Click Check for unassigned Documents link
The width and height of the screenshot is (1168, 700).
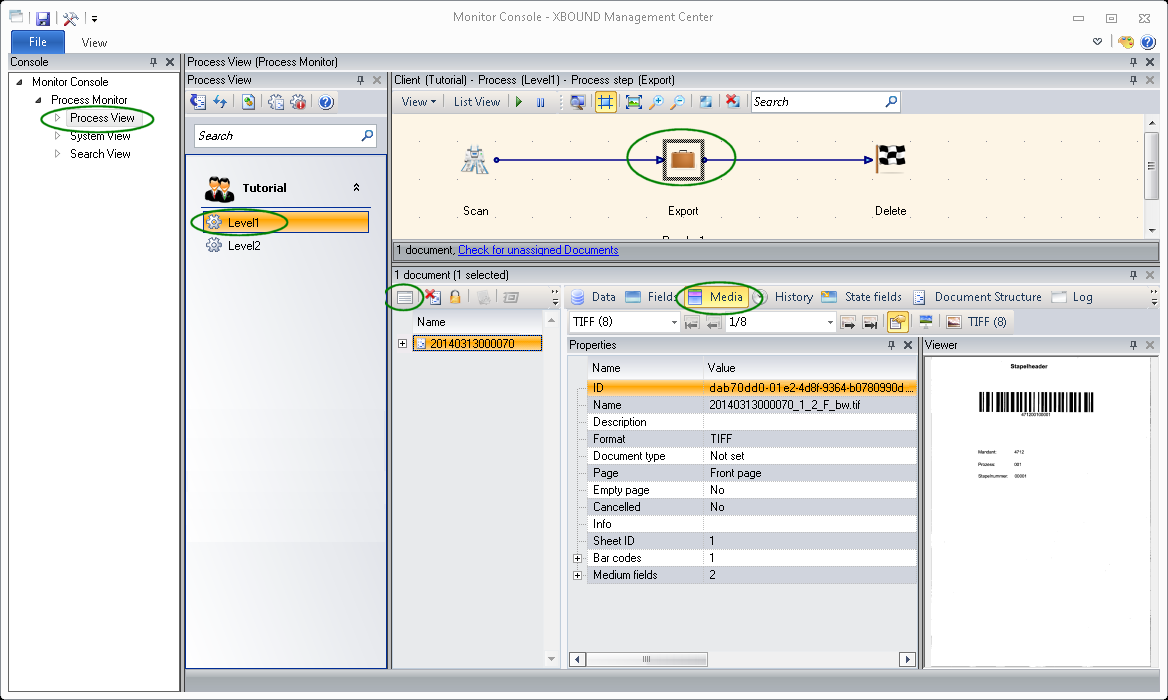tap(538, 250)
